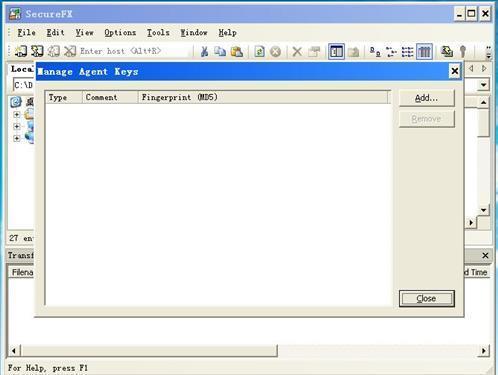The image size is (498, 375).
Task: Open the Edit menu
Action: 55,32
